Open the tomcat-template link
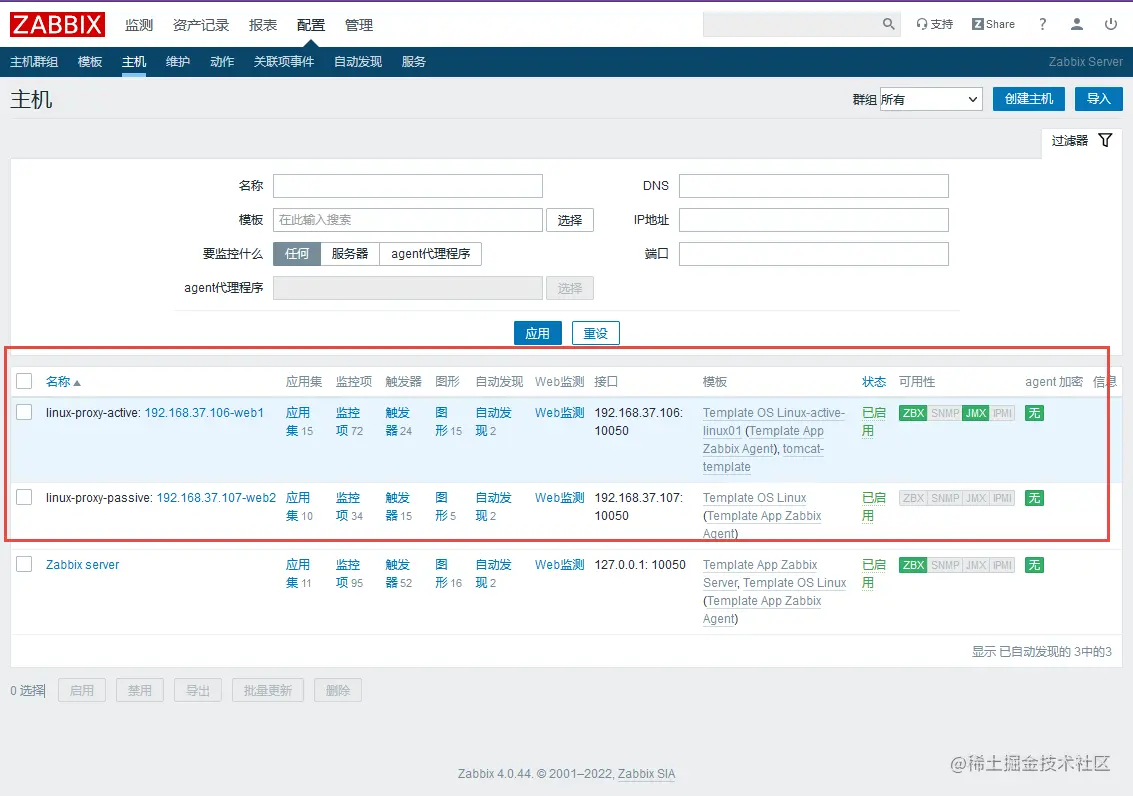 tap(763, 458)
